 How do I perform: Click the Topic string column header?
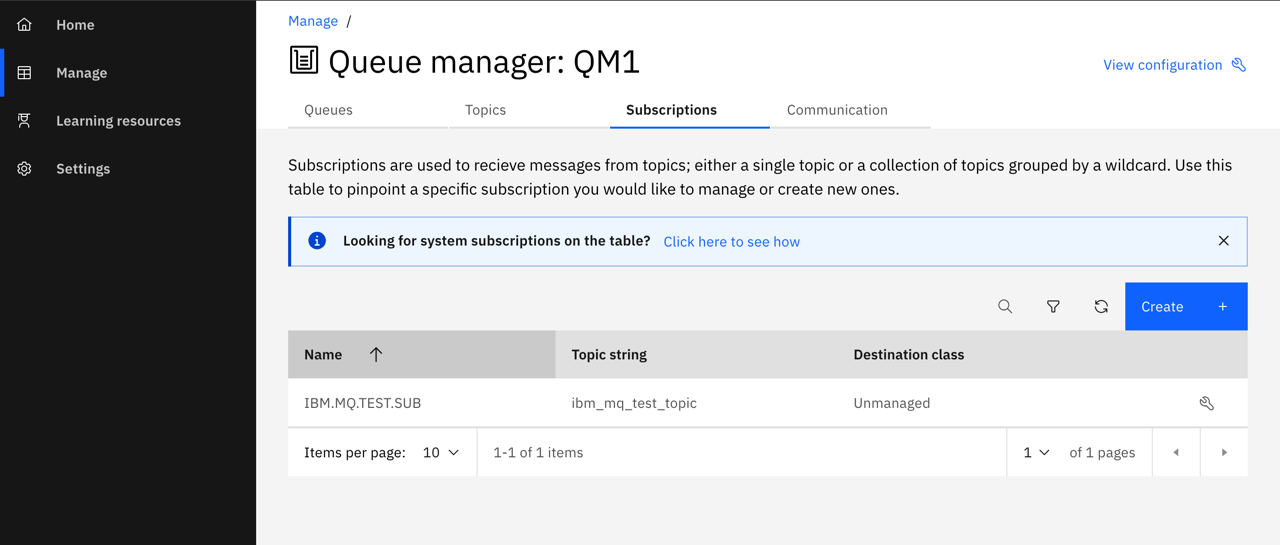click(609, 355)
